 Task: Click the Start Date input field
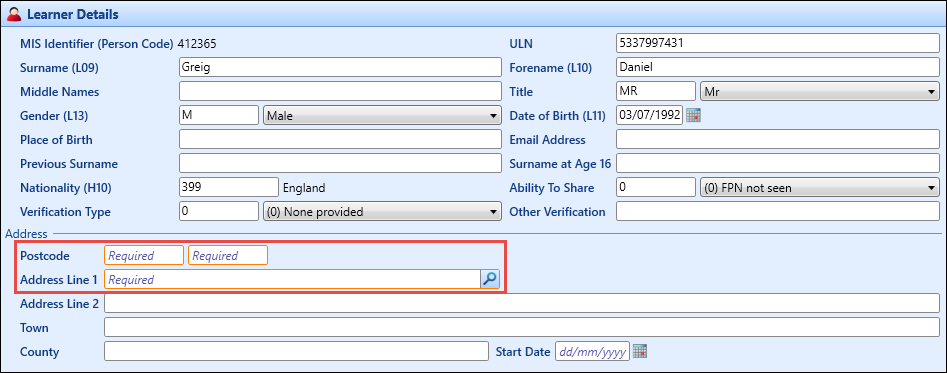coord(592,351)
